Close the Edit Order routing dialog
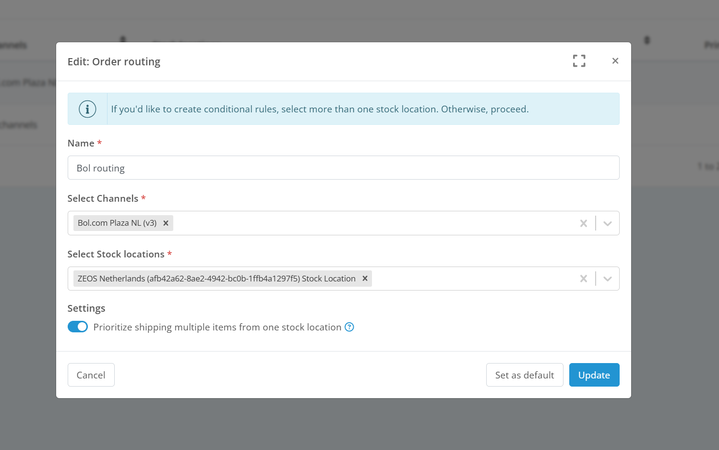Image resolution: width=719 pixels, height=450 pixels. coord(615,61)
